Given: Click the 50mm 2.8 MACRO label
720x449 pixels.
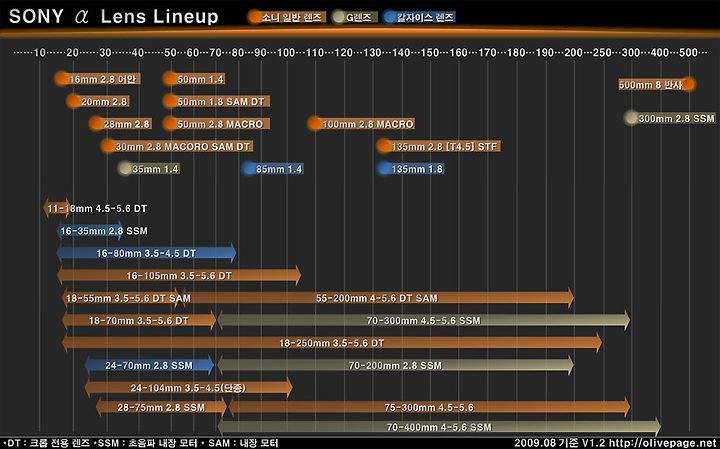Looking at the screenshot, I should 216,124.
